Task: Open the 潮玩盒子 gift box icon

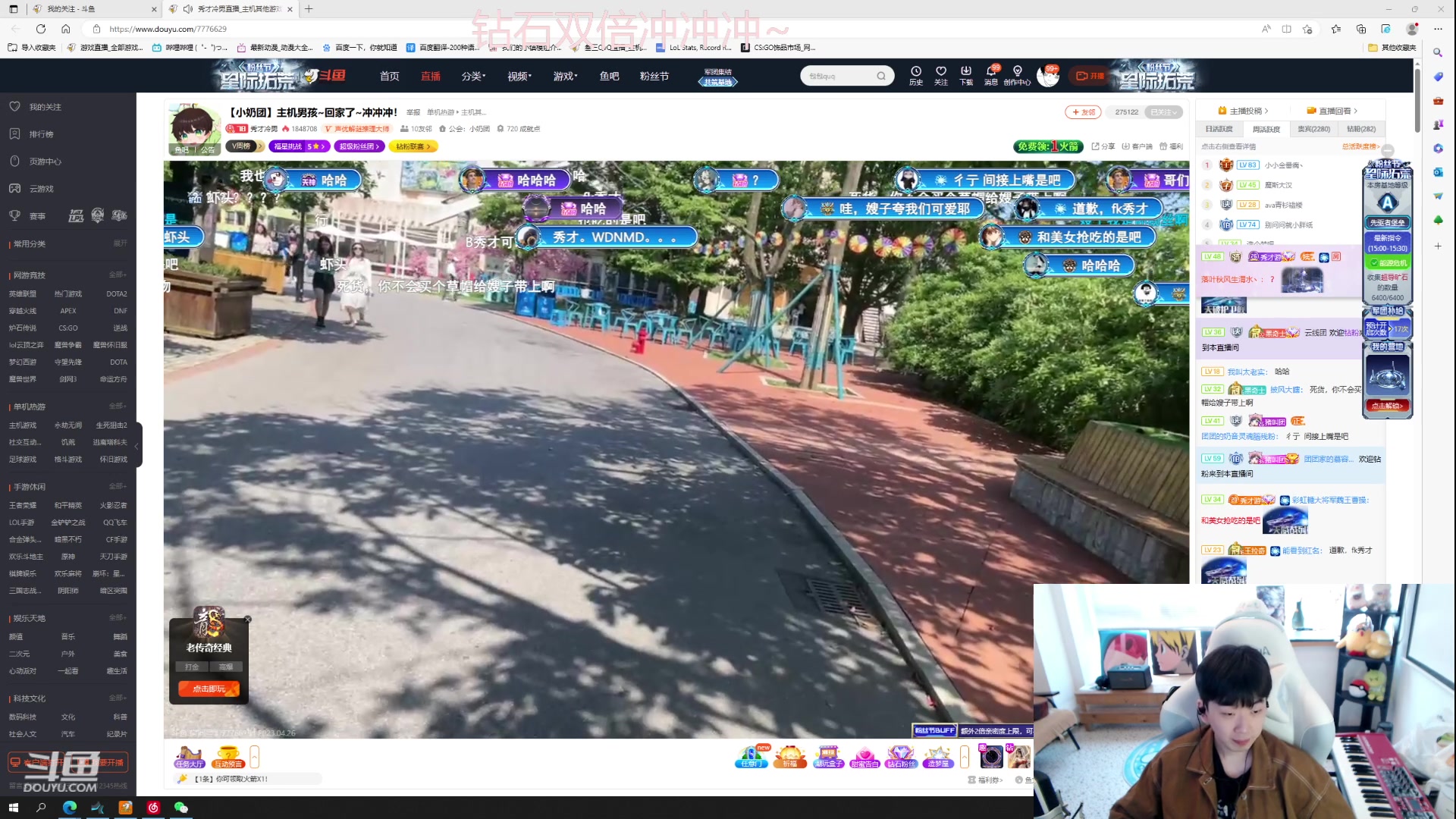Action: point(828,756)
